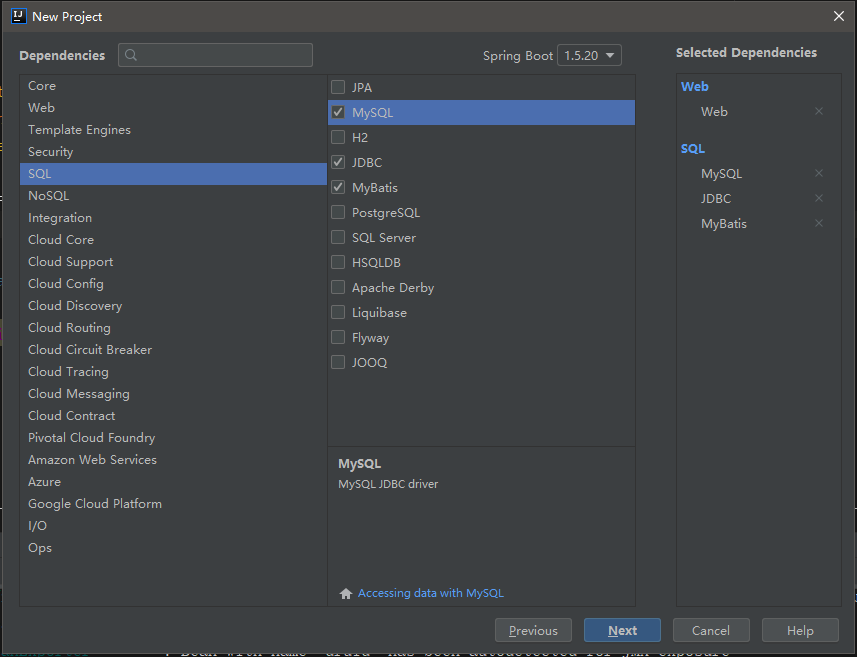
Task: Click the SQL group header in Selected Dependencies
Action: click(x=693, y=149)
